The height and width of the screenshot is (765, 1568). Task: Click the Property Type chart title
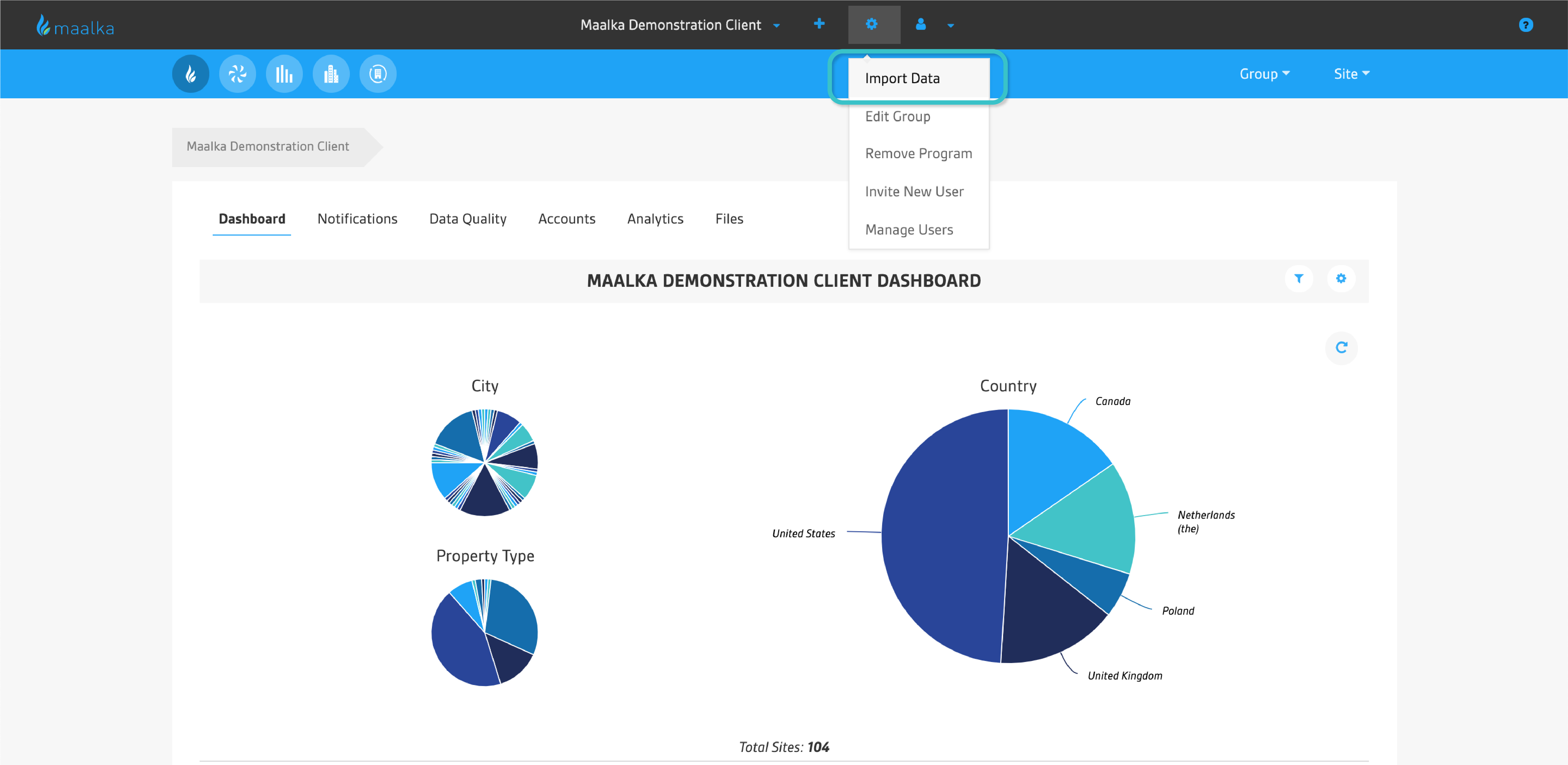pos(485,556)
